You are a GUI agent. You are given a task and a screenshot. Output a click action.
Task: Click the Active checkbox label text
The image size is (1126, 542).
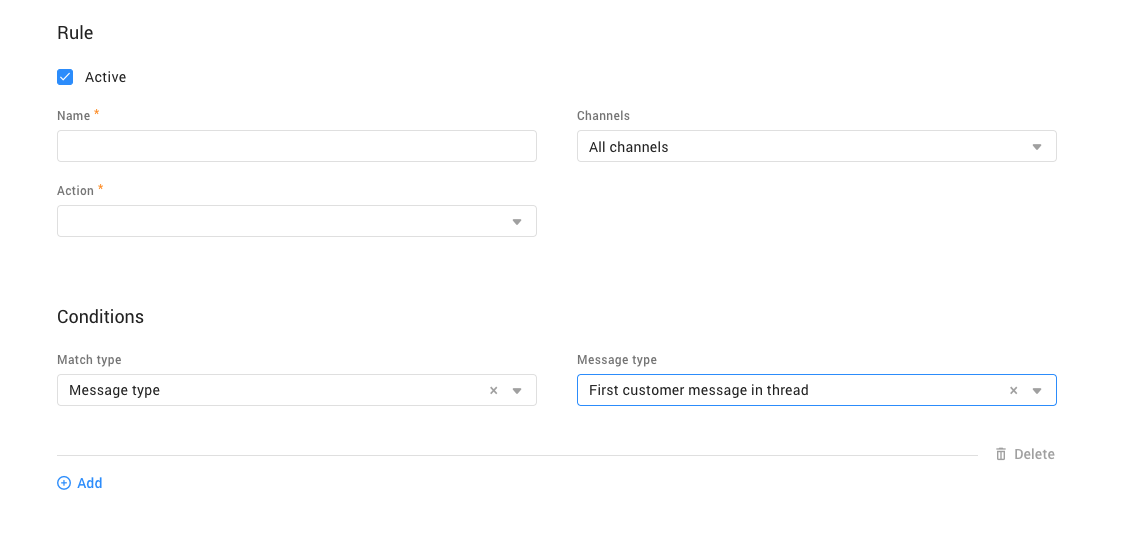tap(105, 77)
